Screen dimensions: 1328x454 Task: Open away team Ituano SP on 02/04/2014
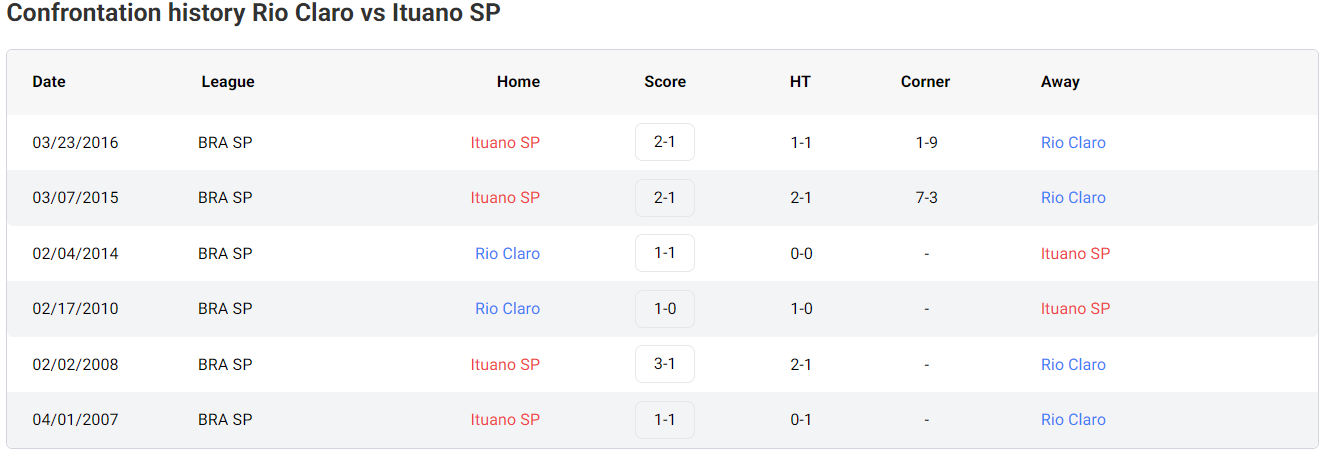1075,253
